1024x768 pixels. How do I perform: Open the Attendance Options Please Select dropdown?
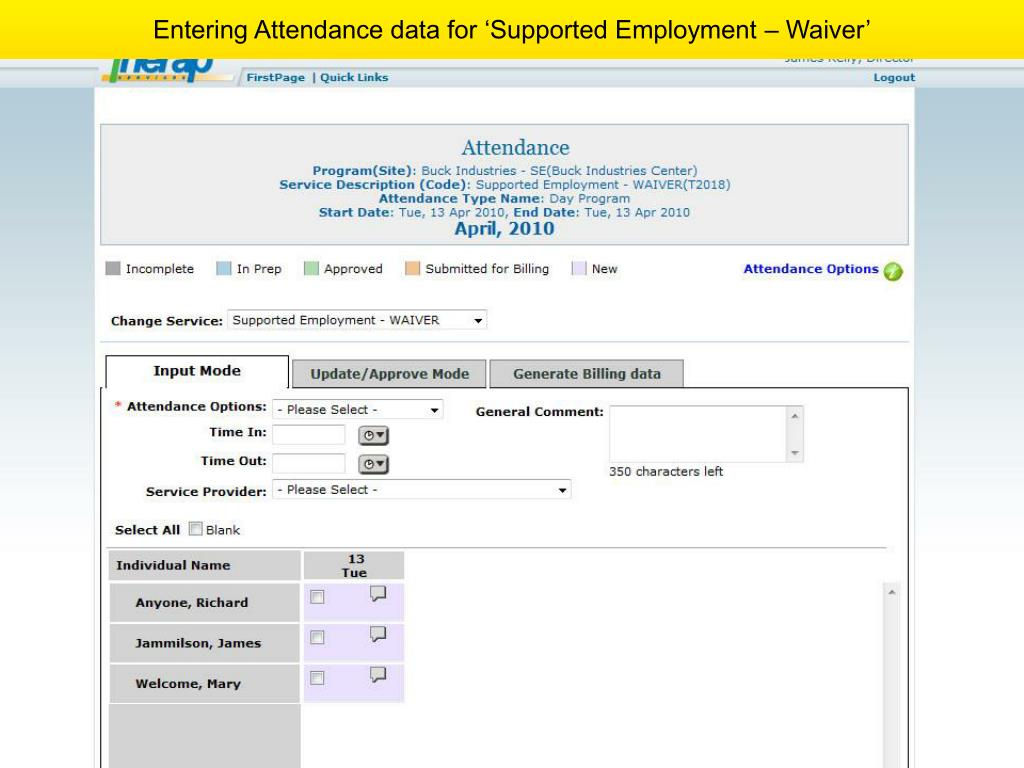pos(358,409)
